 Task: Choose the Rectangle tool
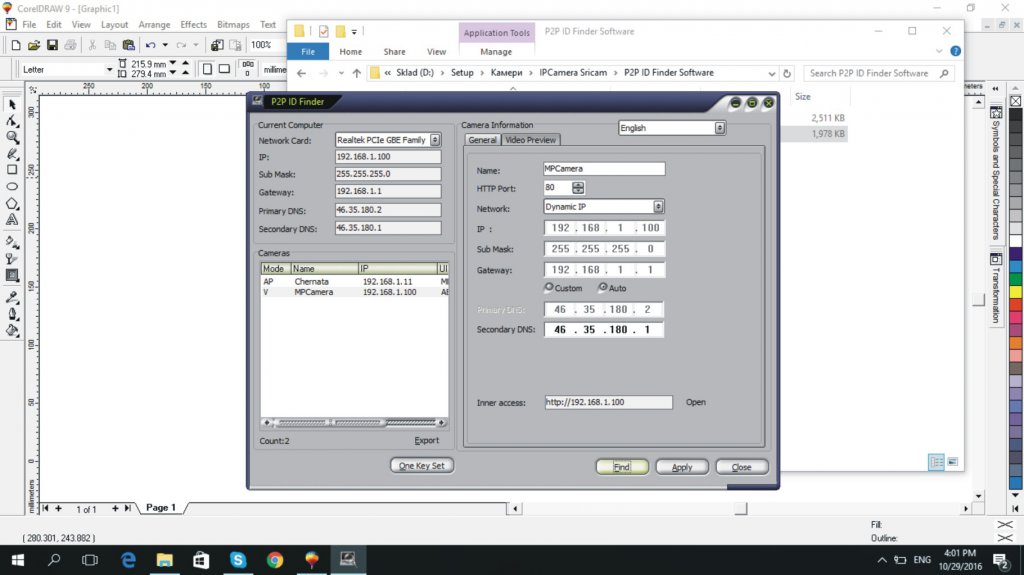[12, 170]
